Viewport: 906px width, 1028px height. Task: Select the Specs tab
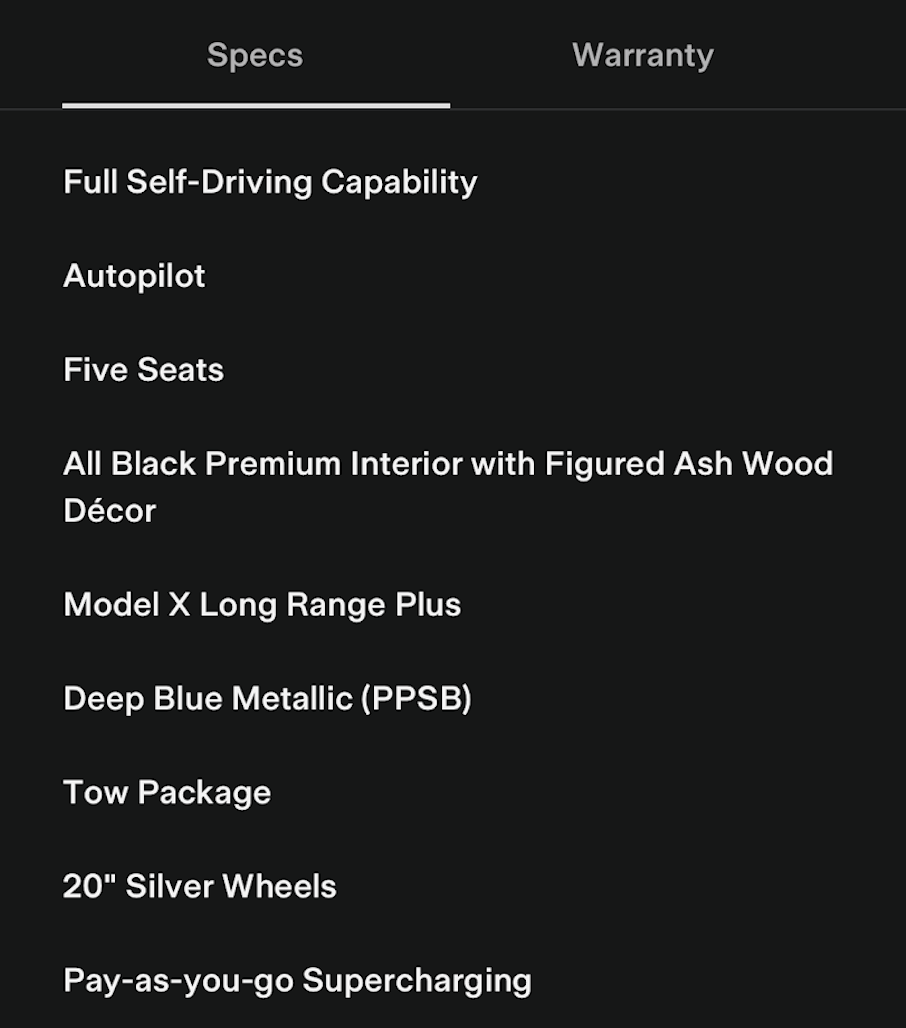tap(255, 55)
